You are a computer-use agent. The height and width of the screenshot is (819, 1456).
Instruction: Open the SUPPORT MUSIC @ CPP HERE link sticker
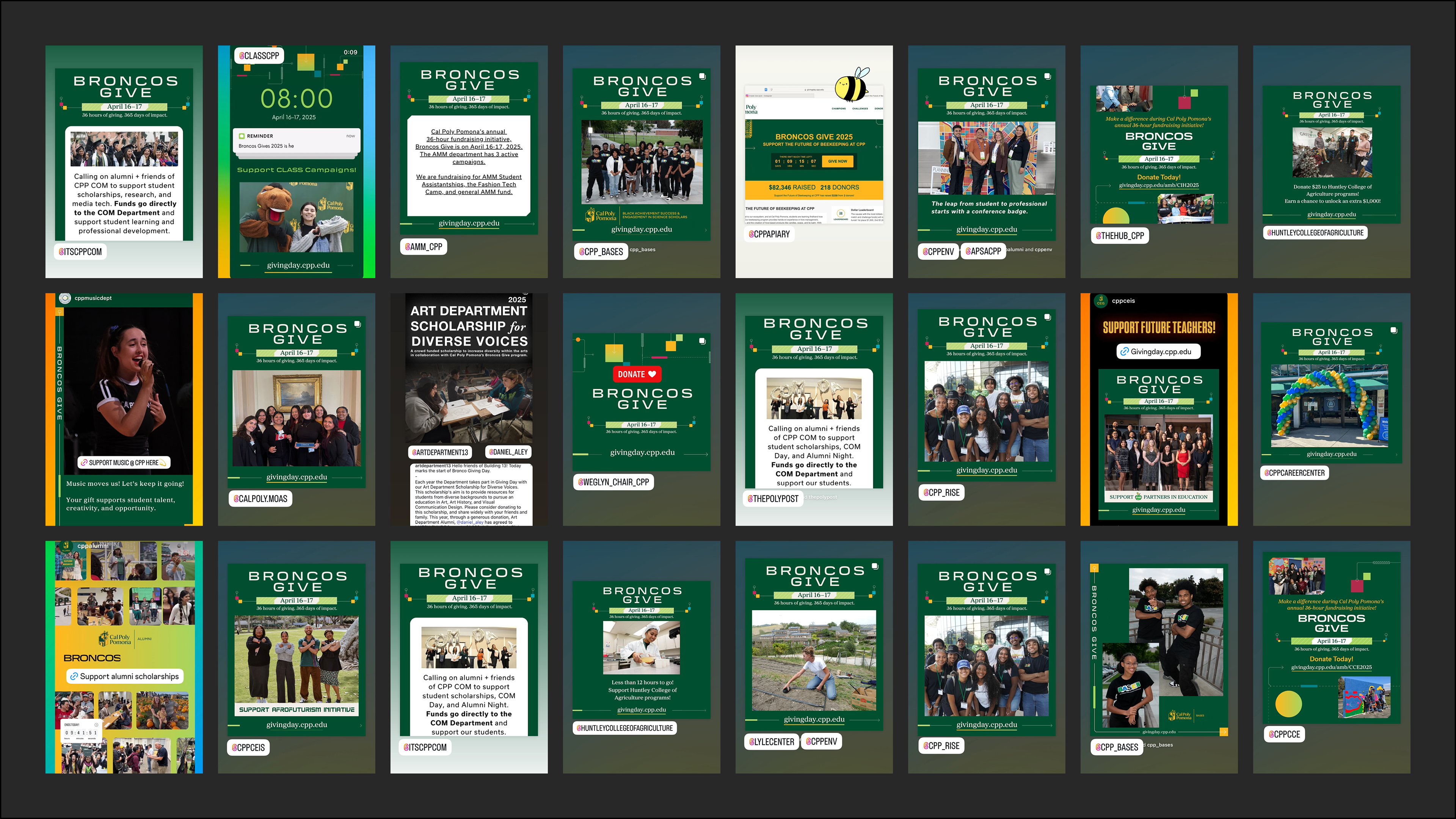[x=124, y=462]
